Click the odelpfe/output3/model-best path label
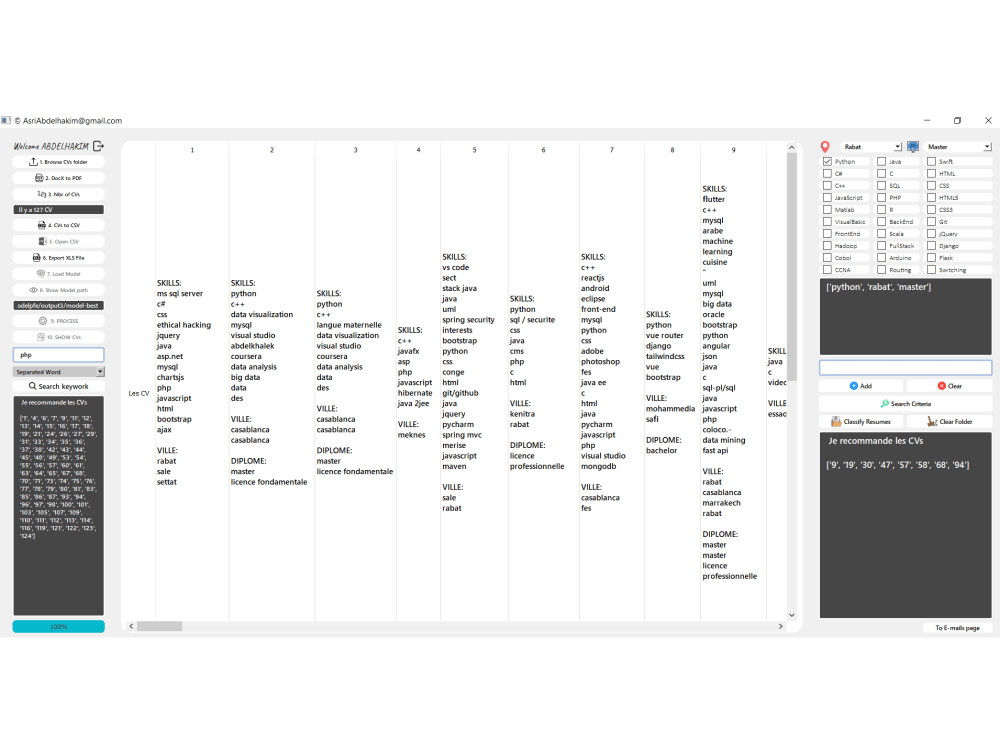Image resolution: width=1000 pixels, height=750 pixels. [58, 305]
